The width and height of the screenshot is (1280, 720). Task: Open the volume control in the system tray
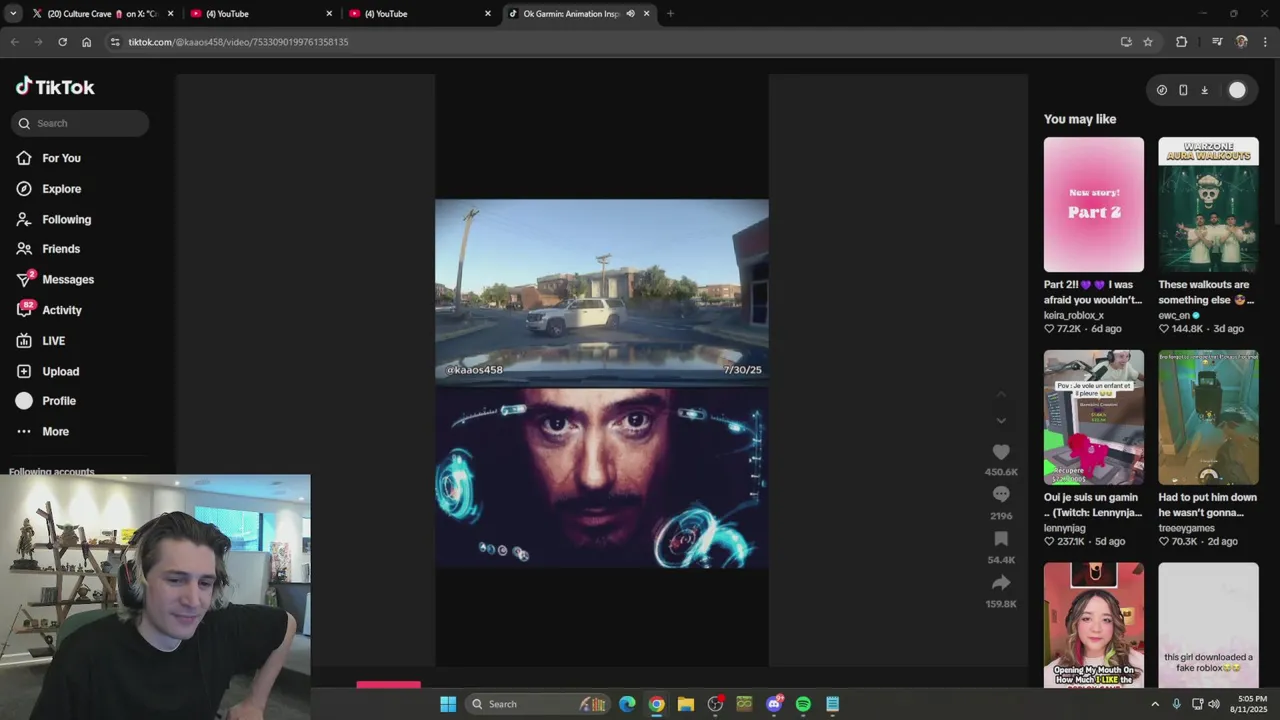coord(1214,704)
